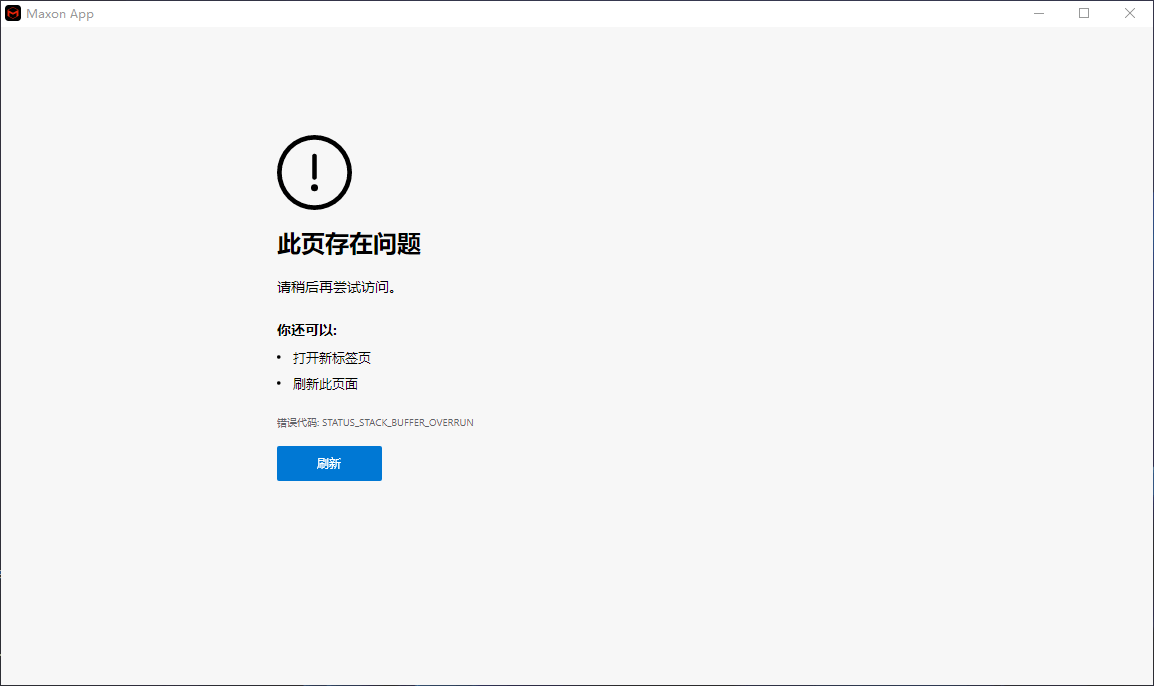The width and height of the screenshot is (1154, 686).
Task: Click the exclamation mark warning icon
Action: (x=314, y=172)
